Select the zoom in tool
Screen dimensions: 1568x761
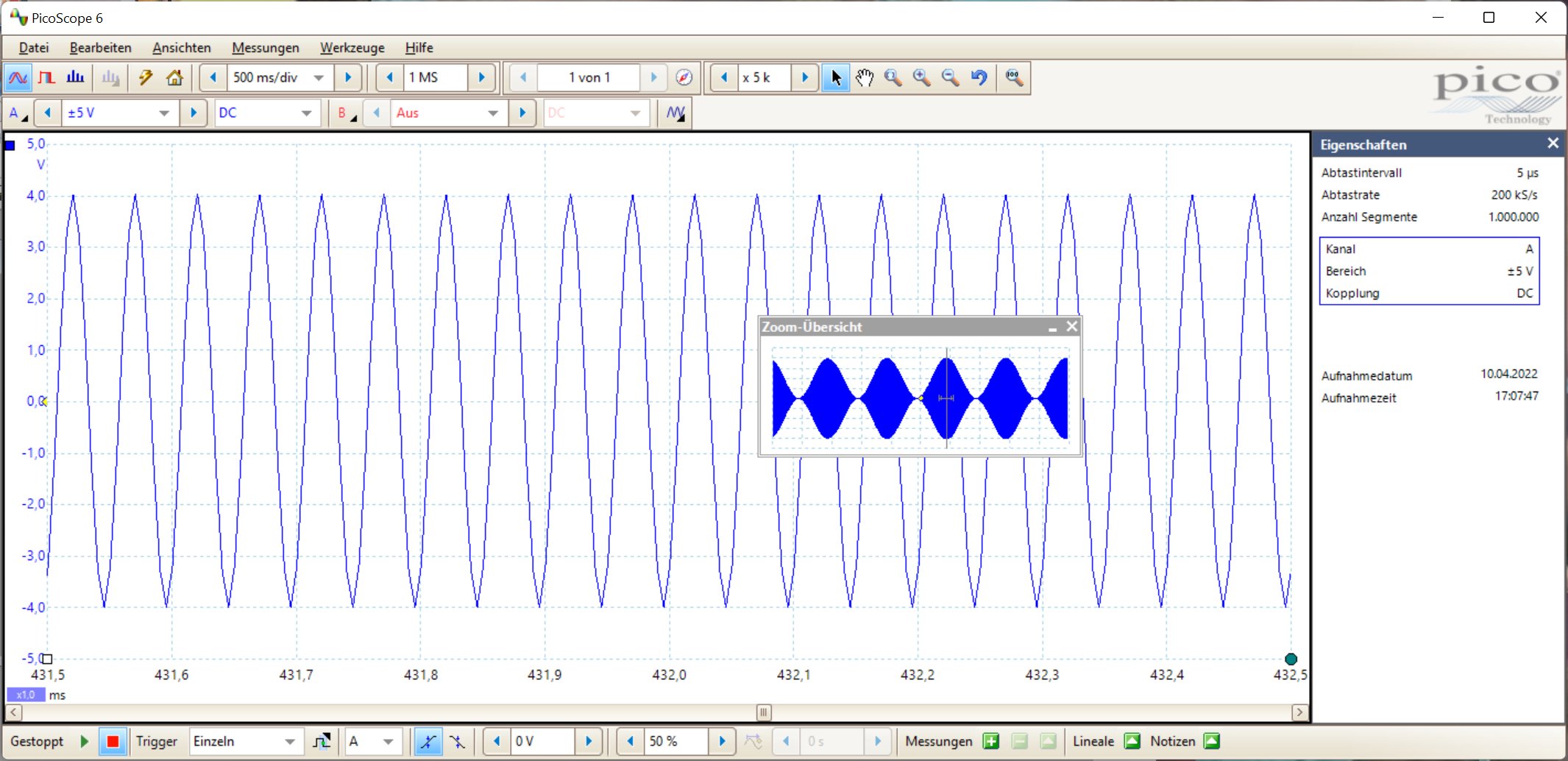[922, 77]
